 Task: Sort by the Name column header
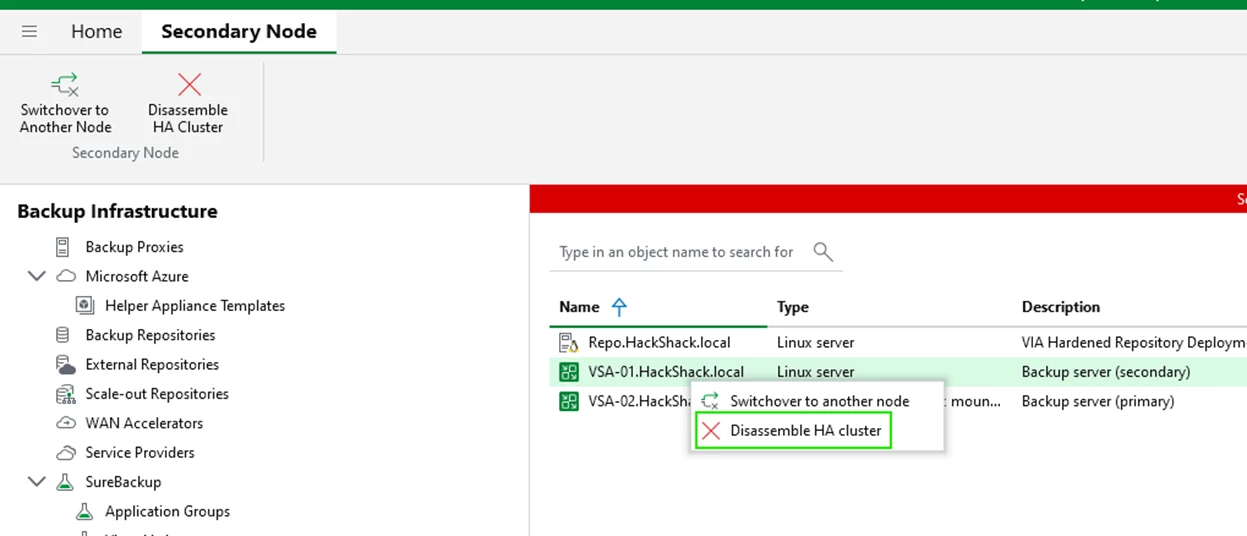(x=579, y=307)
